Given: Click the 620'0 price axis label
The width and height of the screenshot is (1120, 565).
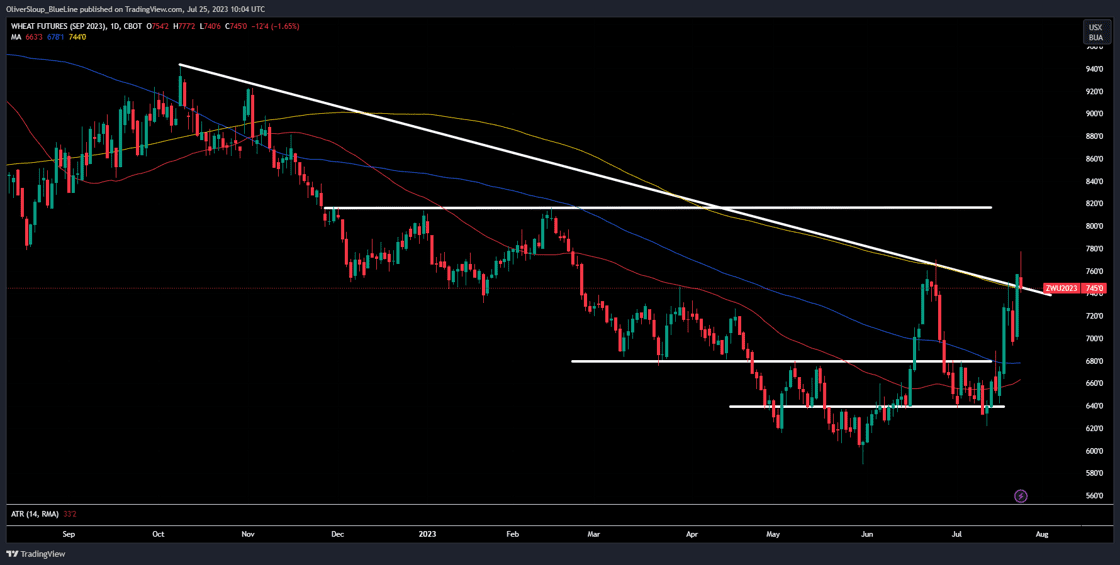Looking at the screenshot, I should [1095, 429].
